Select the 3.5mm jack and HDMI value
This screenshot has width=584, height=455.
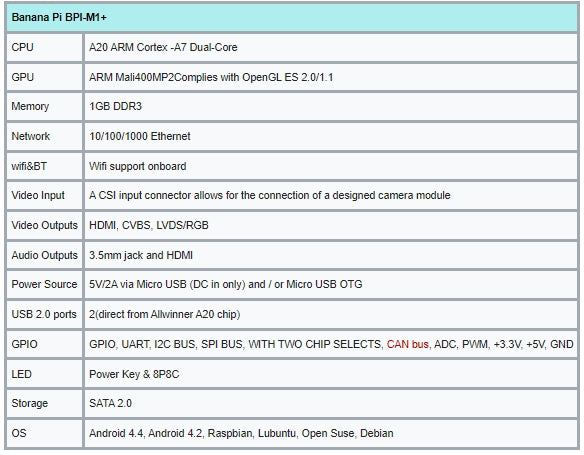click(141, 255)
